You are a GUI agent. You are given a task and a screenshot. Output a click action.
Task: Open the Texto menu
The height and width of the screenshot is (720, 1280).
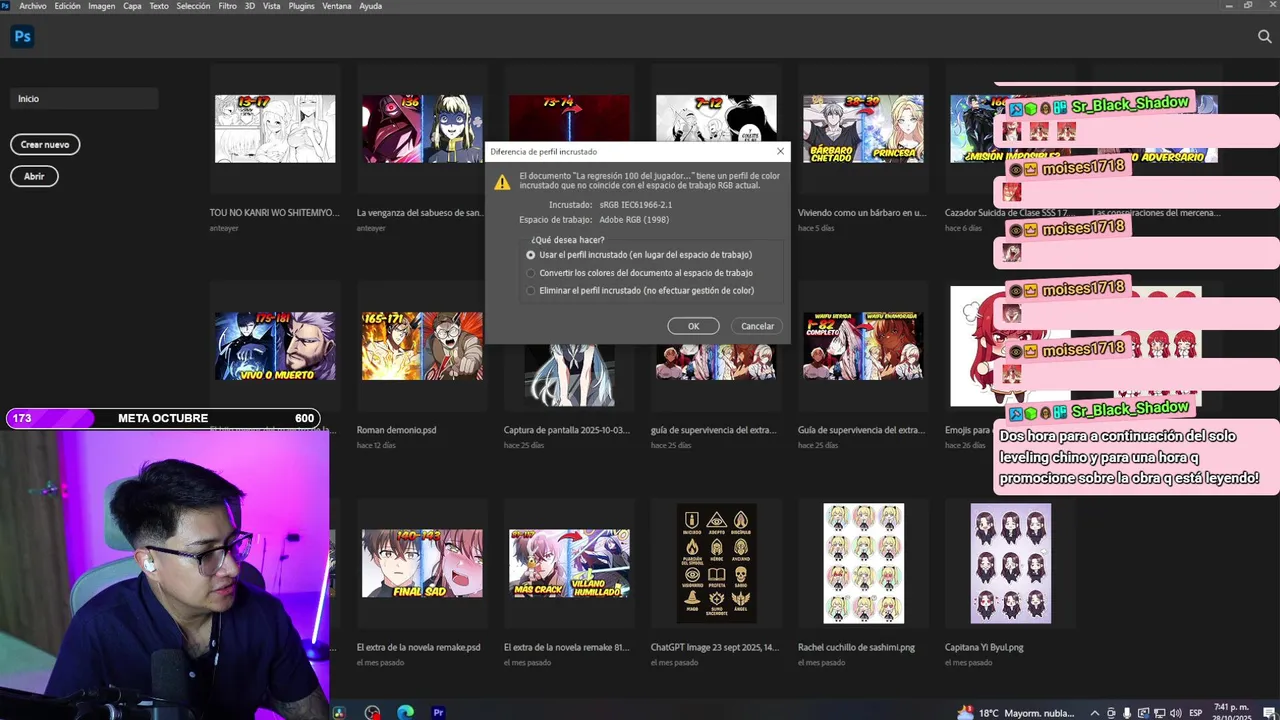159,6
